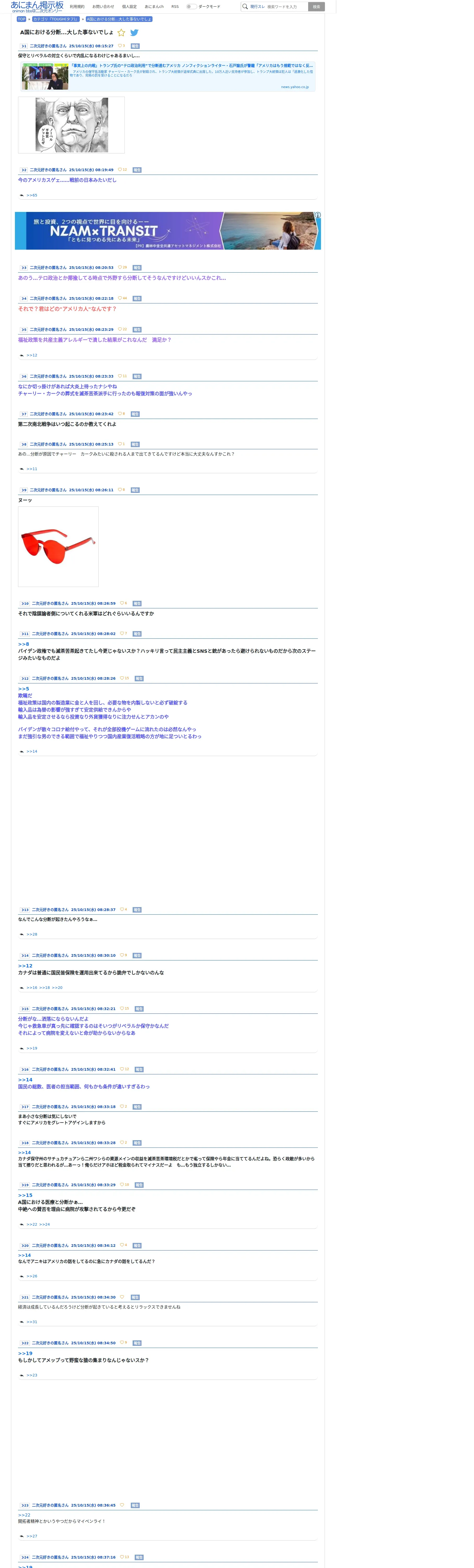Open the お問い合わせ page

[103, 7]
